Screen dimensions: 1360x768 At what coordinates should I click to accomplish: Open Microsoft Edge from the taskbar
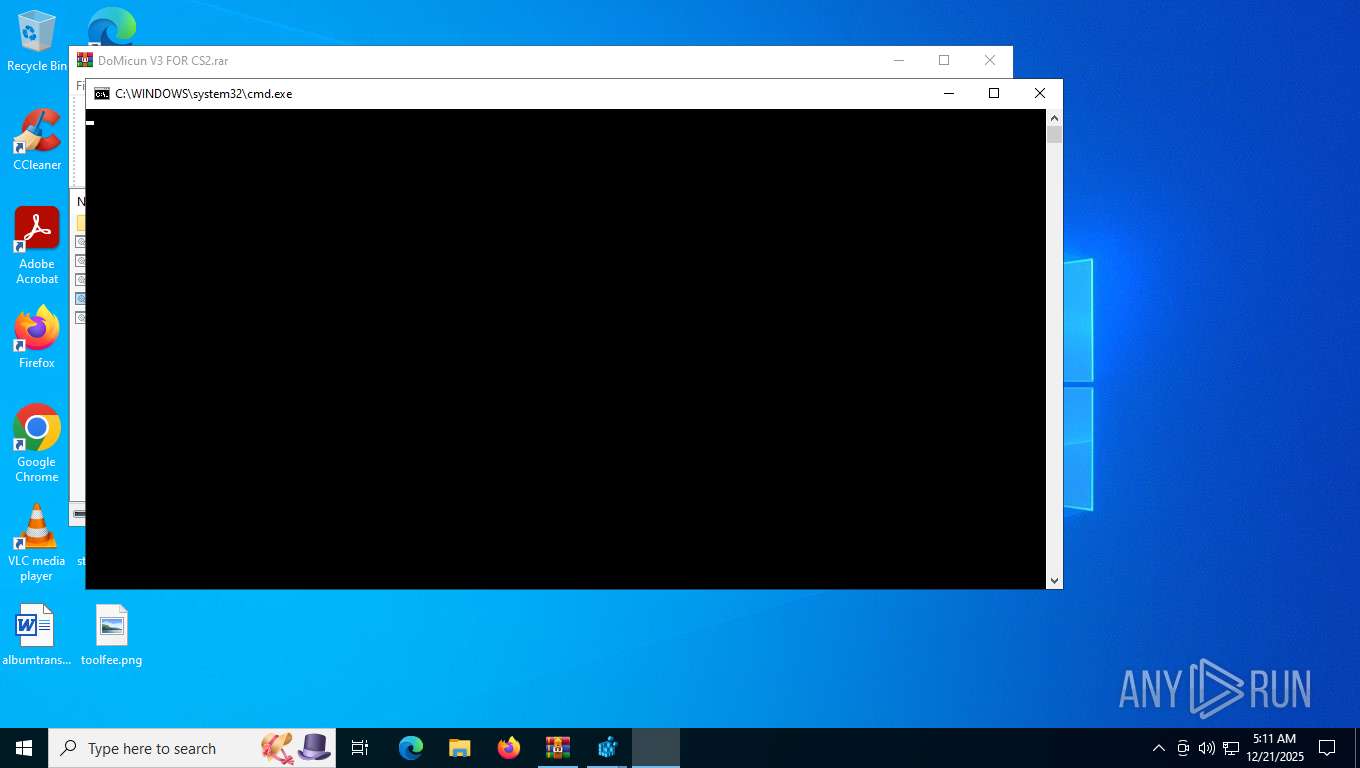click(x=411, y=748)
